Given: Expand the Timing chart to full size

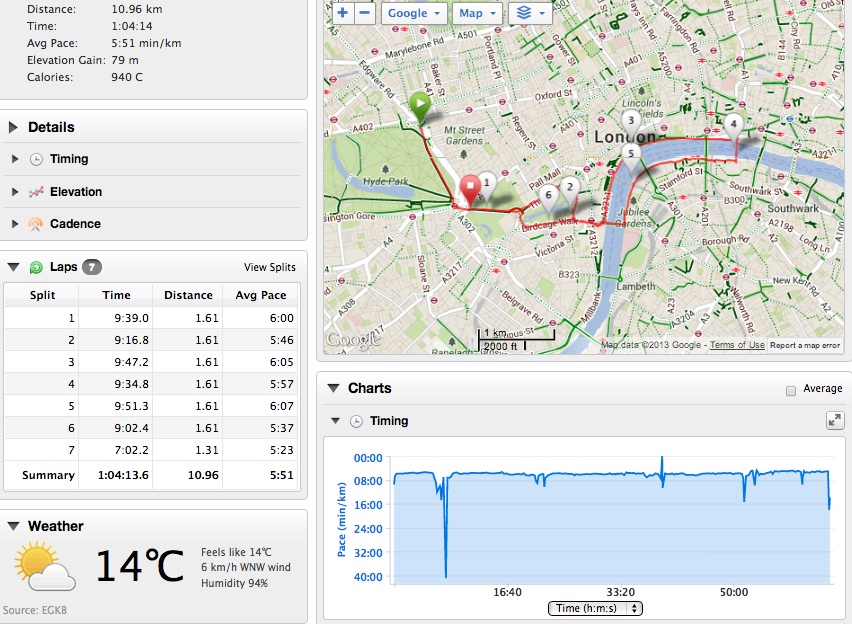Looking at the screenshot, I should (835, 421).
